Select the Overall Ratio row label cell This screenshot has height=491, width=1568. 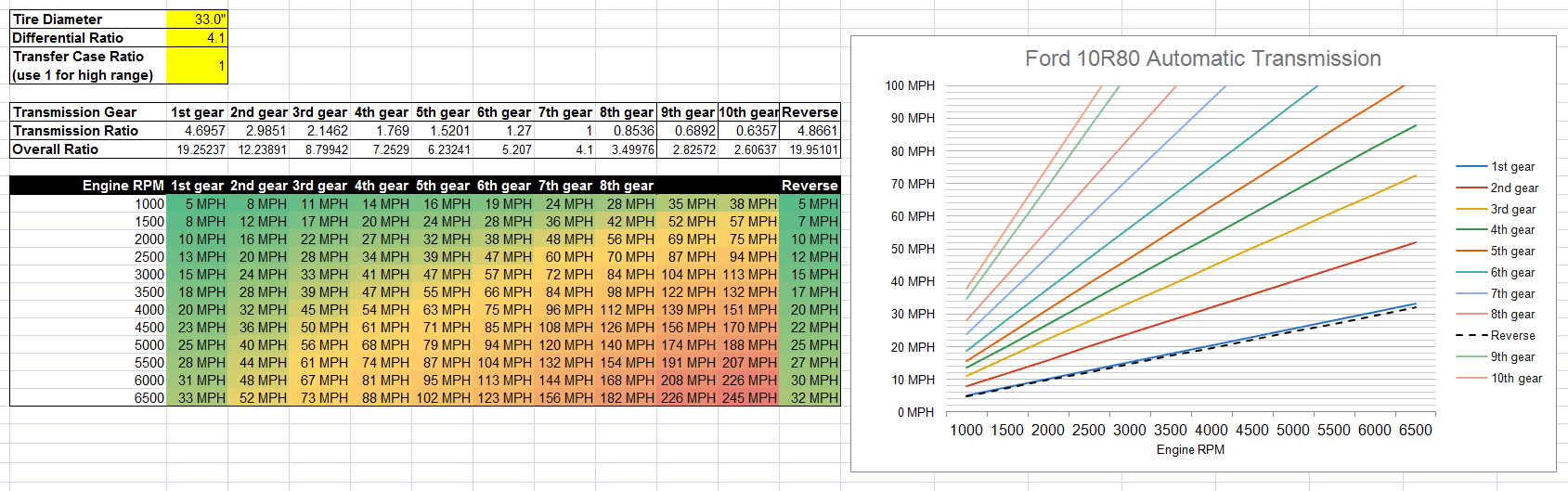[x=88, y=149]
